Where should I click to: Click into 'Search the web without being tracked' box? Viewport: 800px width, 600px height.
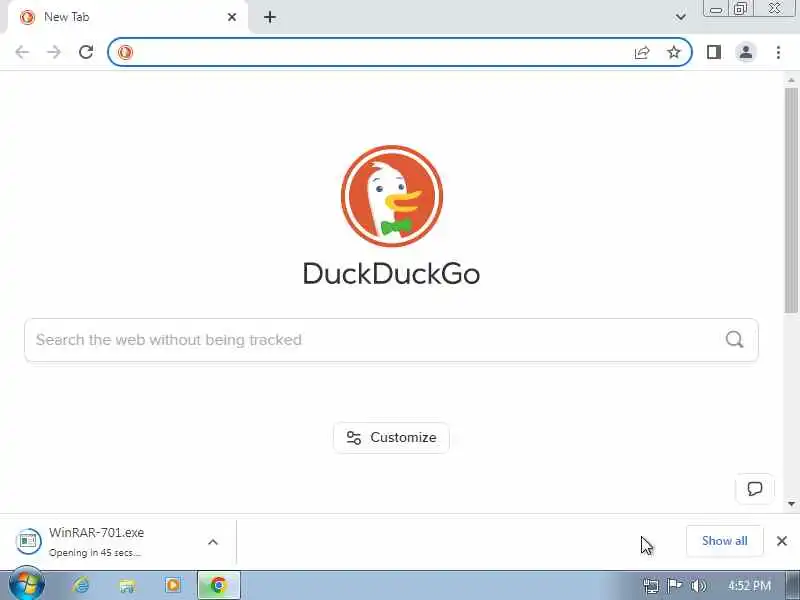point(391,340)
